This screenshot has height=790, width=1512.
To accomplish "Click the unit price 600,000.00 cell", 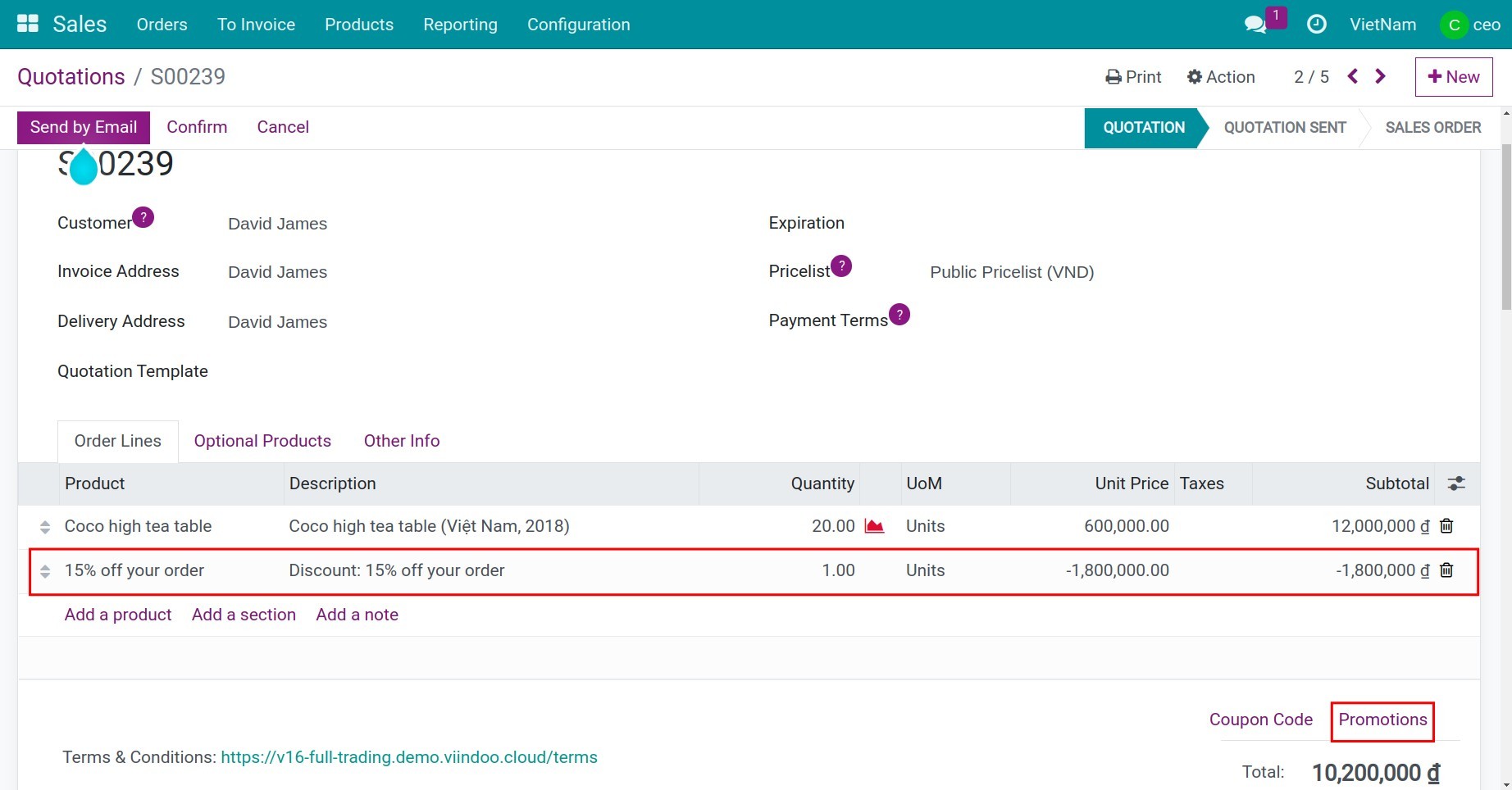I will (x=1126, y=526).
